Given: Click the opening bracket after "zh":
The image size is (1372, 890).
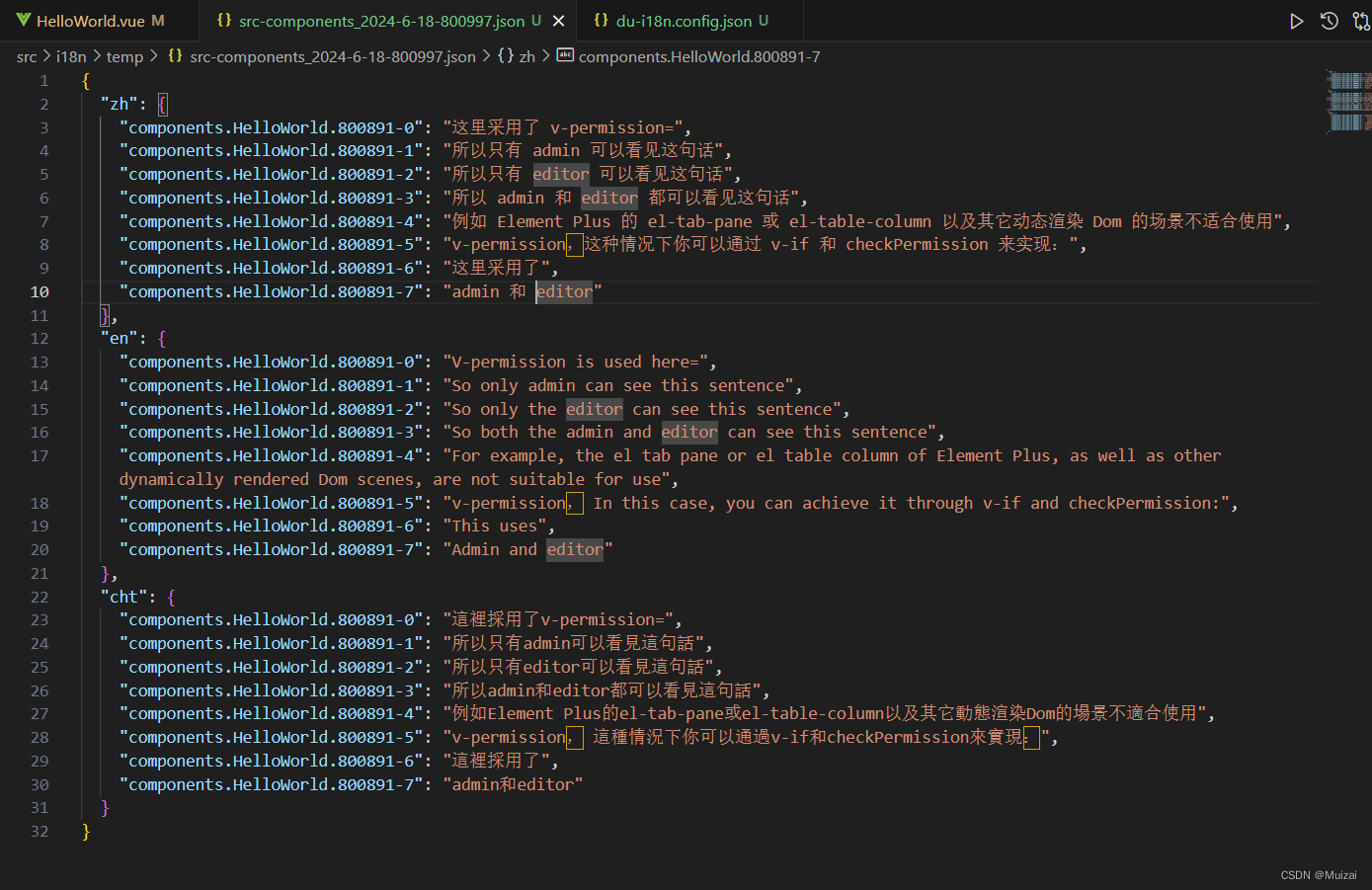Looking at the screenshot, I should click(x=162, y=104).
